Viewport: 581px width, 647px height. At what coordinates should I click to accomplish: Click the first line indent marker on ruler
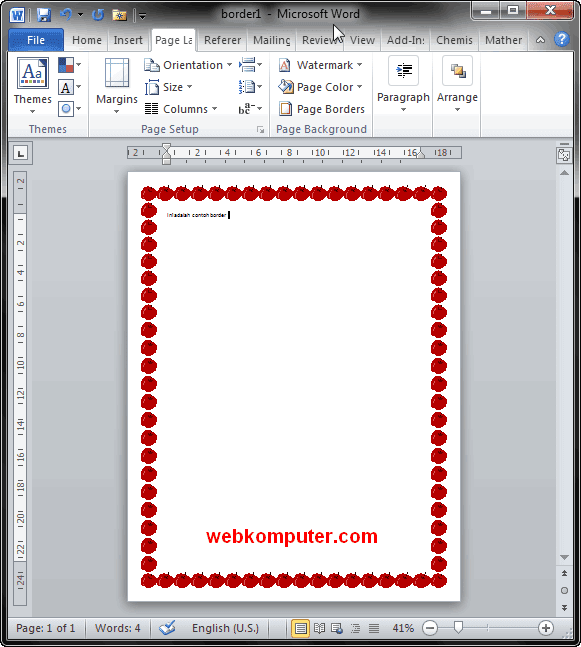166,148
